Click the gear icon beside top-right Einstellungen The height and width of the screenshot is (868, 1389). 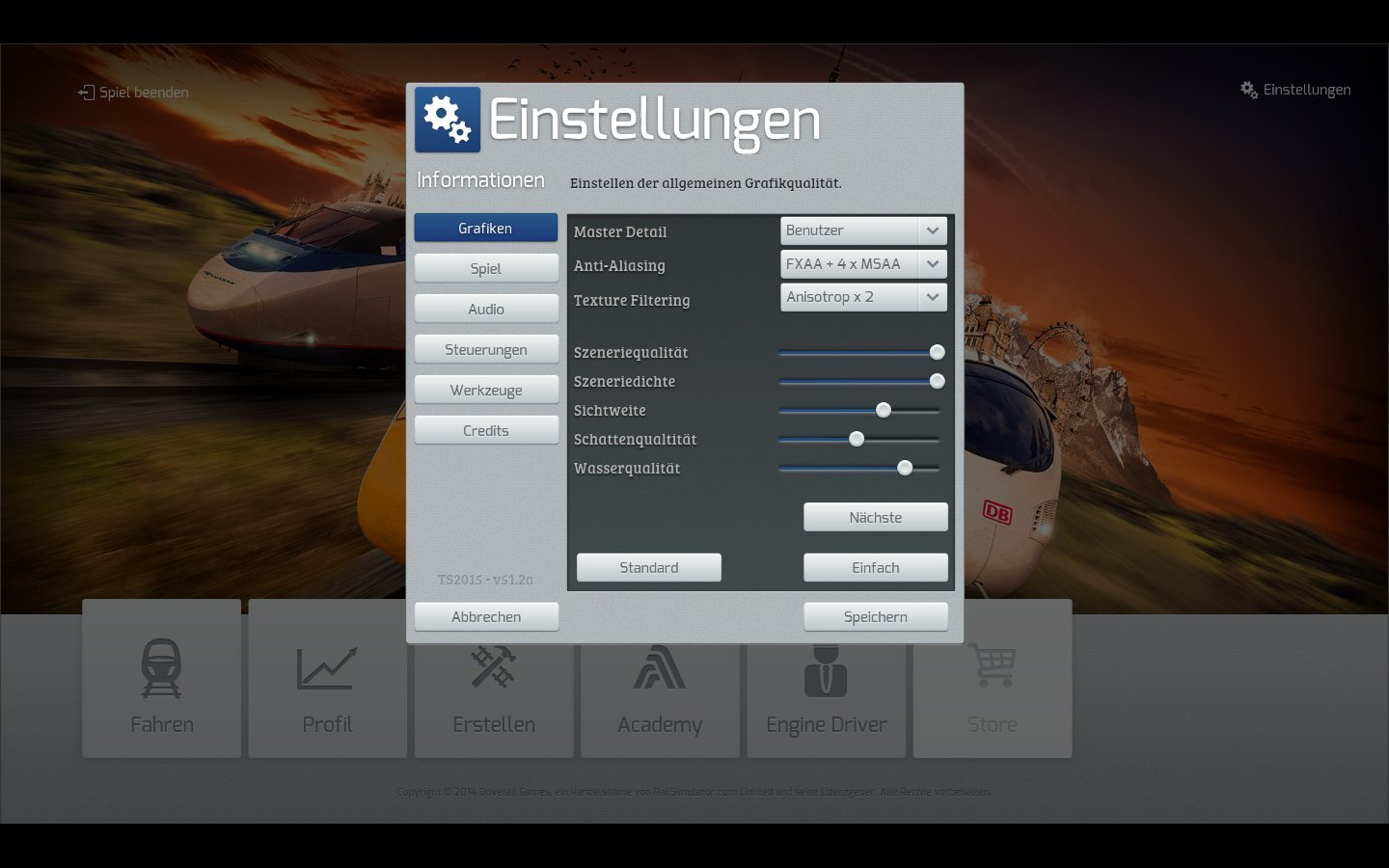tap(1249, 90)
